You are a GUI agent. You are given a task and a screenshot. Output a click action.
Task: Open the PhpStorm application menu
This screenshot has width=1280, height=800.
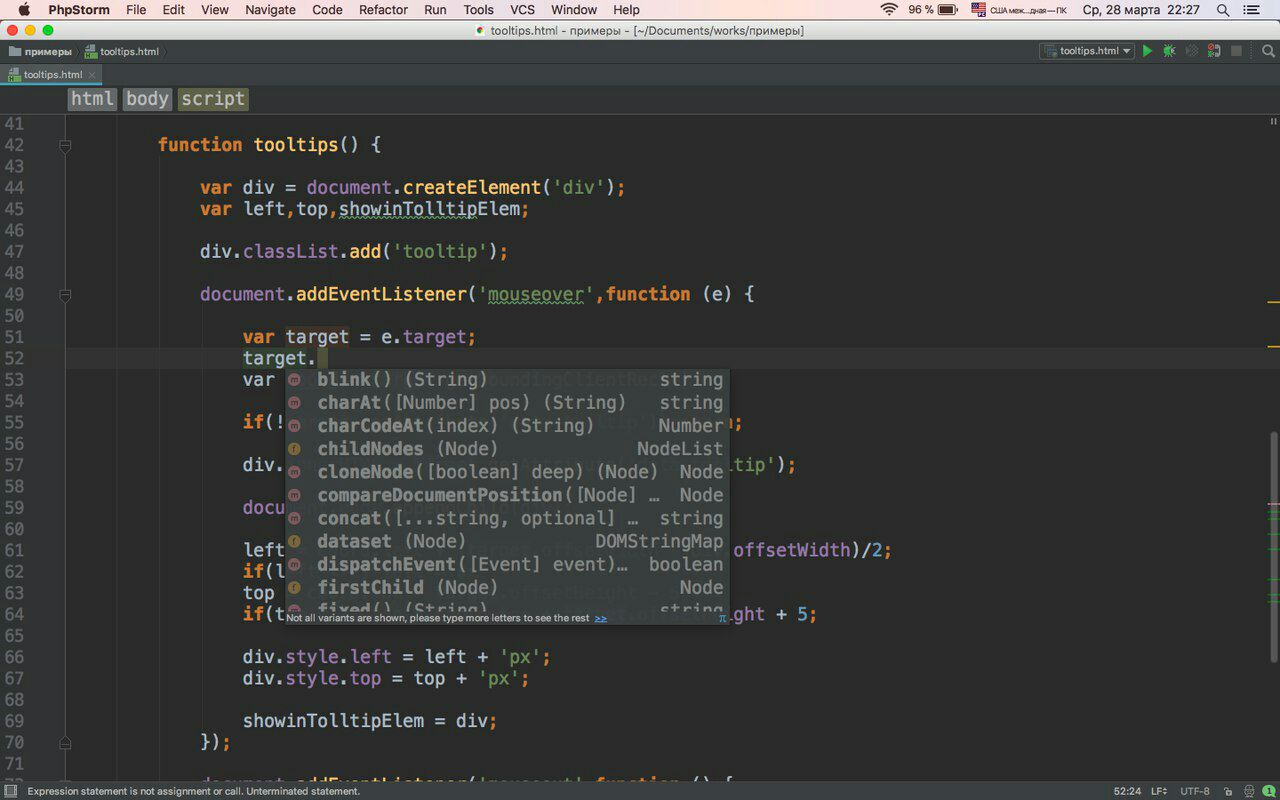coord(79,10)
